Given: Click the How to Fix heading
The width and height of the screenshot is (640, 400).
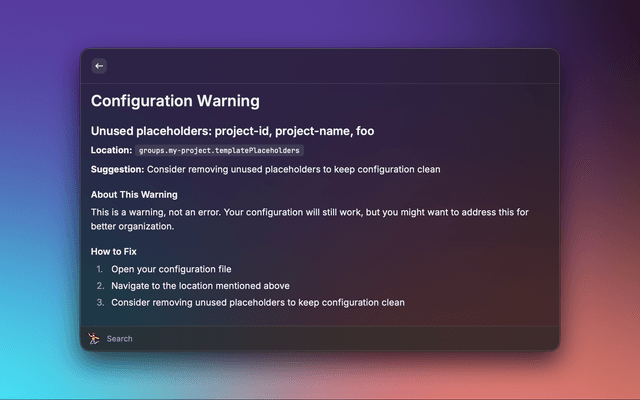Looking at the screenshot, I should (113, 252).
